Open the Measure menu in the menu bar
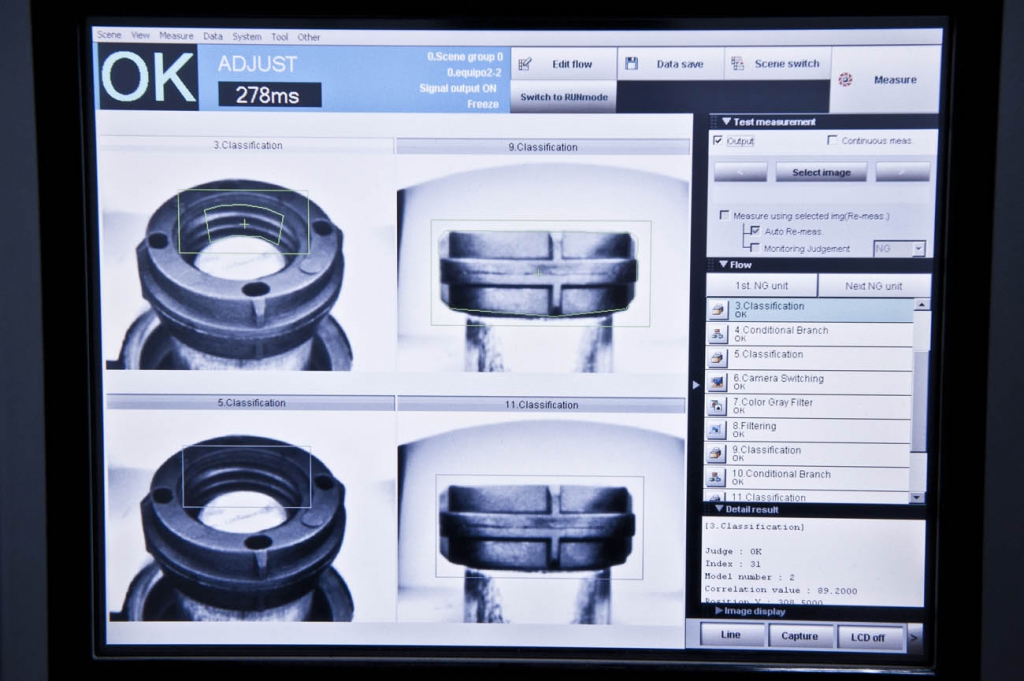Viewport: 1024px width, 681px height. click(x=176, y=36)
